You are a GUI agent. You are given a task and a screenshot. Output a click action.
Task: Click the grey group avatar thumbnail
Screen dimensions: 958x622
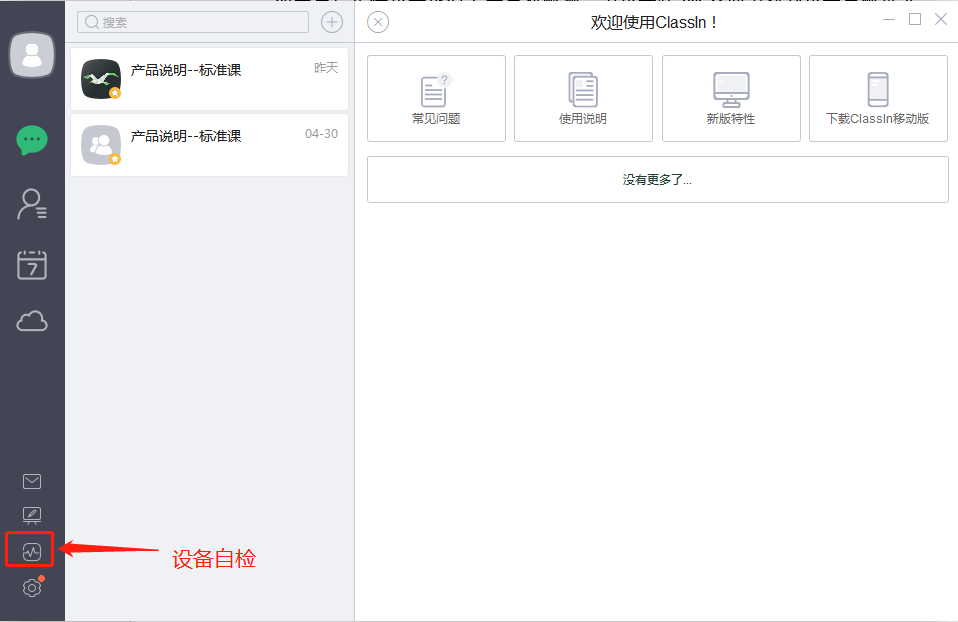(101, 145)
